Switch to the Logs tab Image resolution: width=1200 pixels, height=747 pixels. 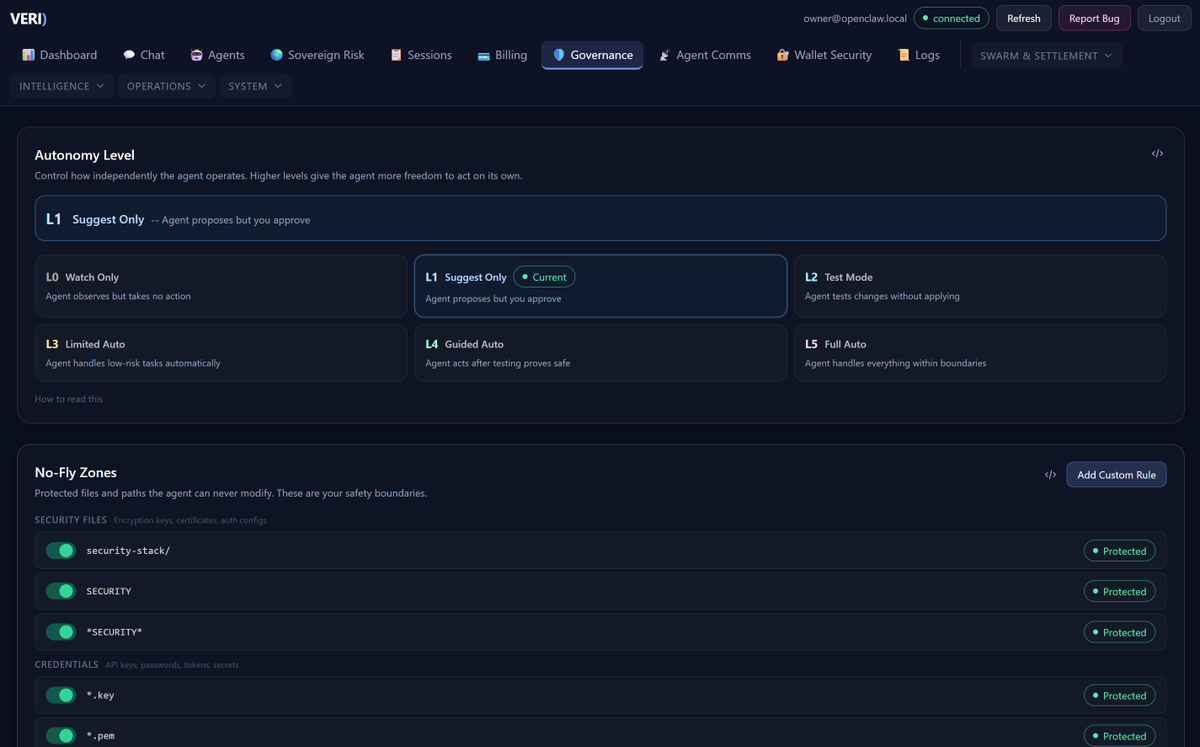point(919,55)
